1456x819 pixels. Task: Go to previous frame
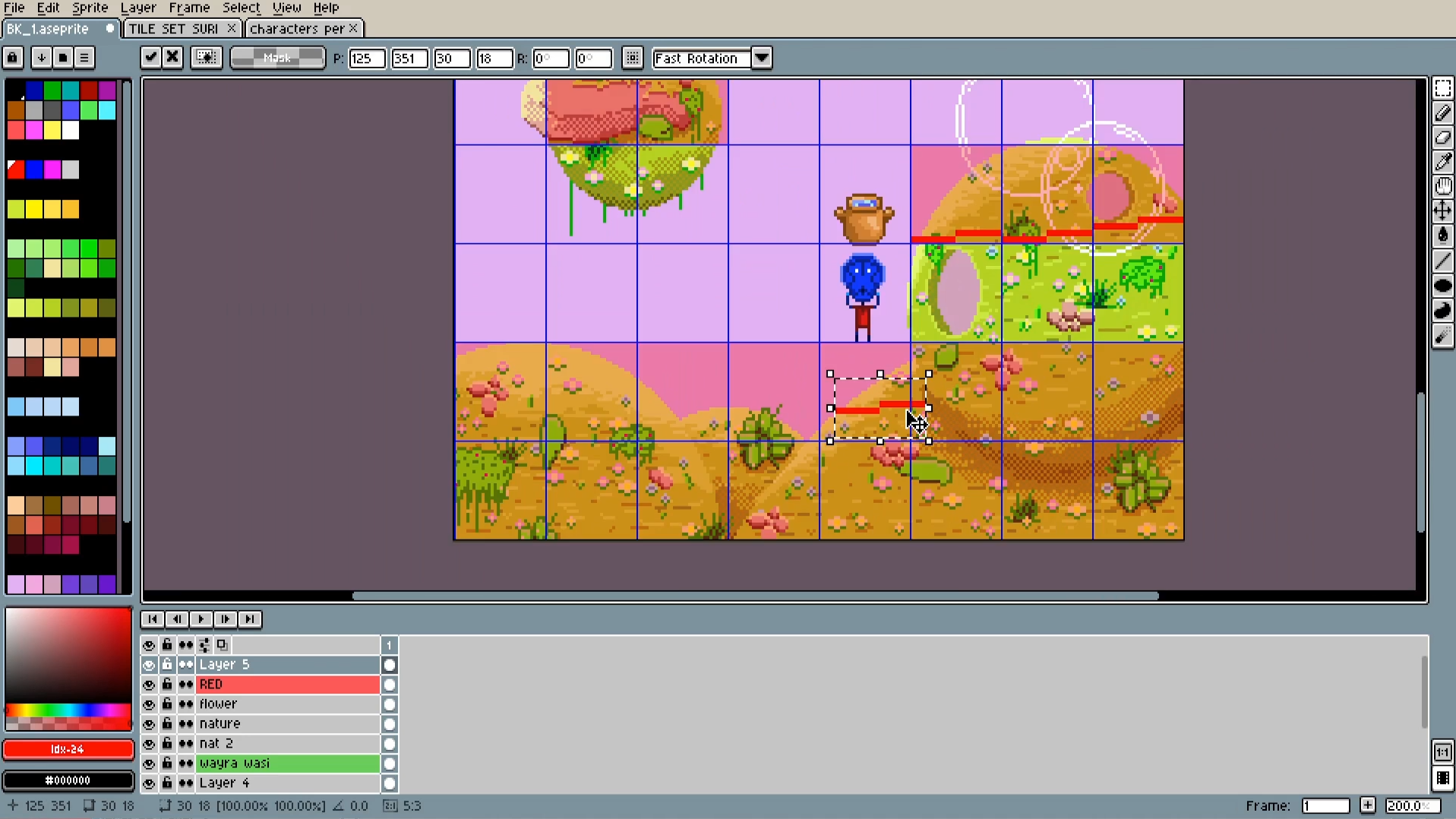(x=176, y=619)
